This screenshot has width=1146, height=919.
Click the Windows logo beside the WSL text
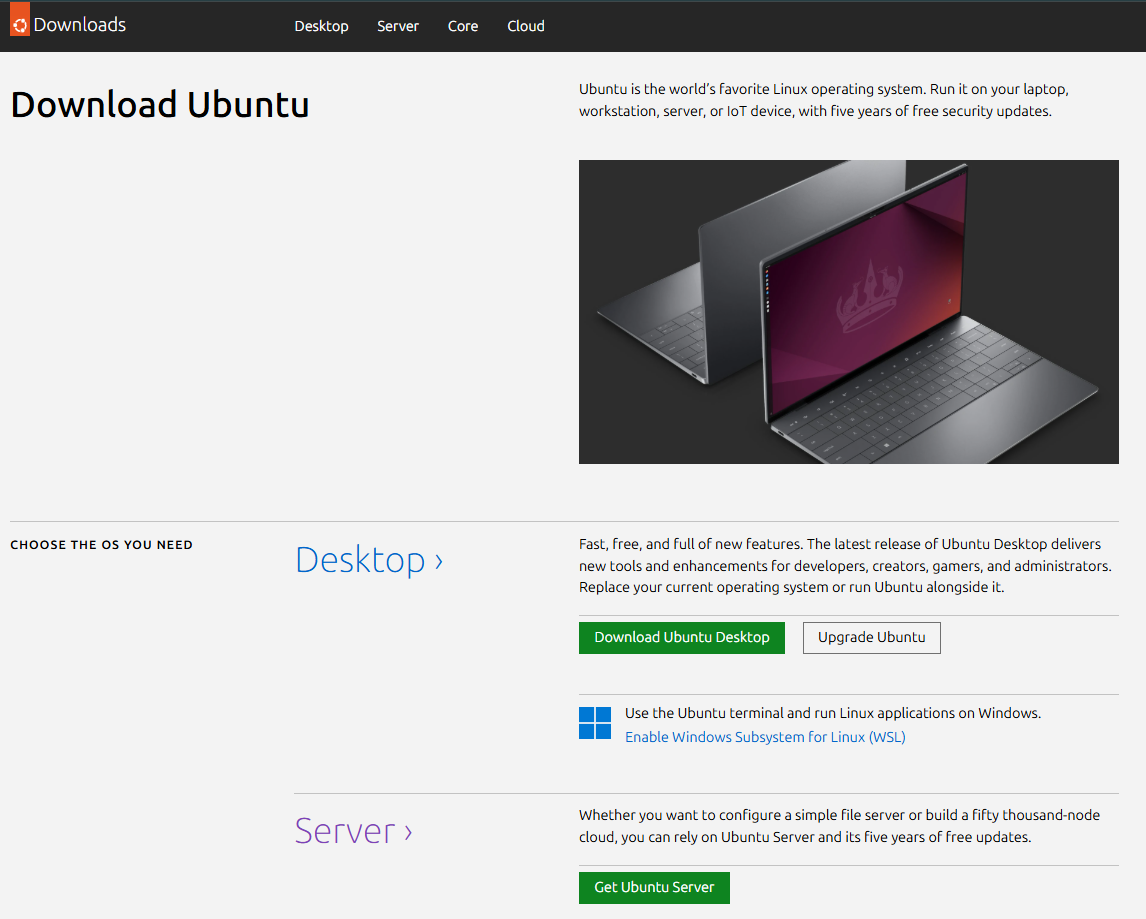[x=594, y=723]
